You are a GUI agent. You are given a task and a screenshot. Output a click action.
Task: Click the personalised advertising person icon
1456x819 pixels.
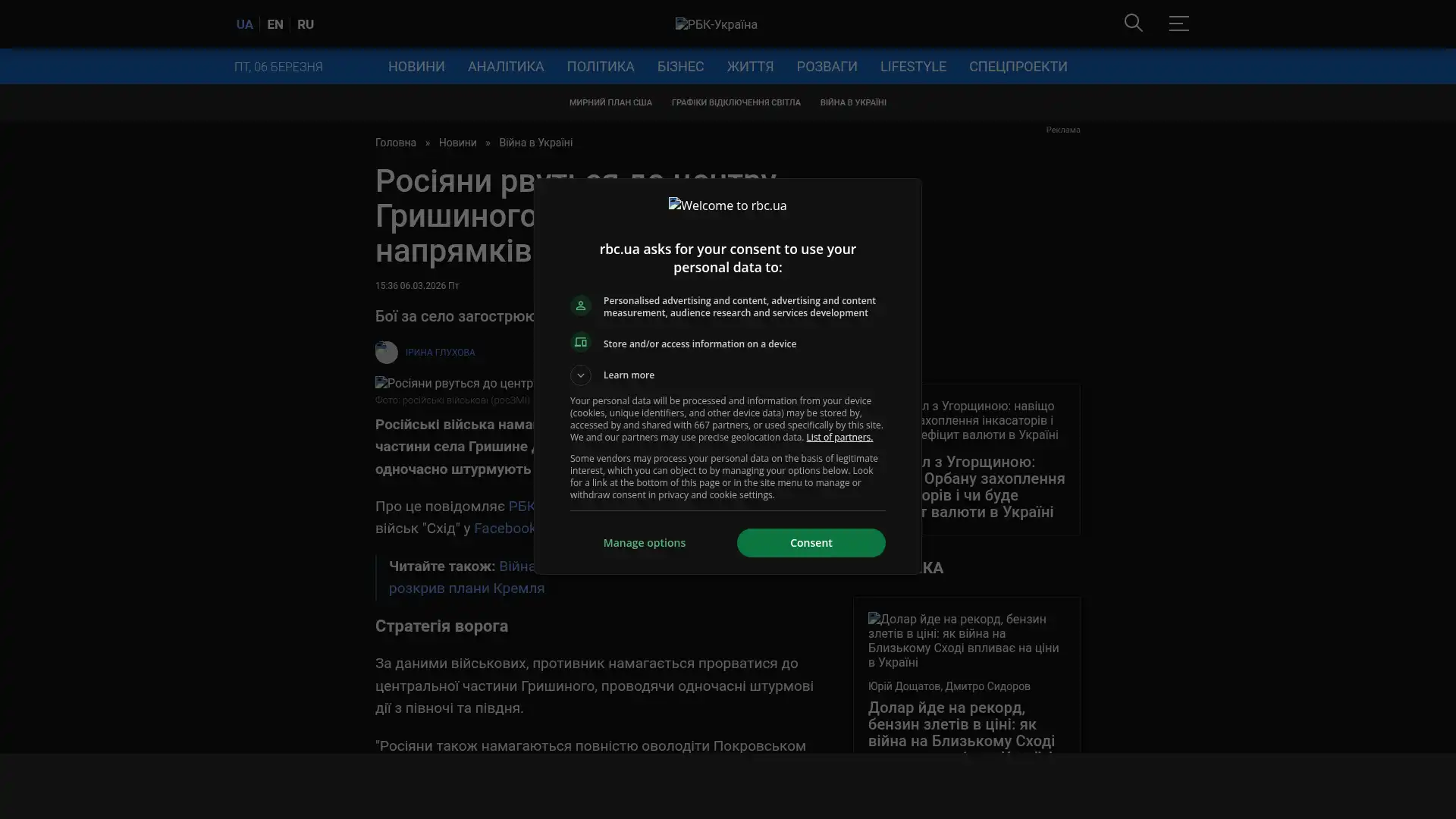click(x=581, y=306)
